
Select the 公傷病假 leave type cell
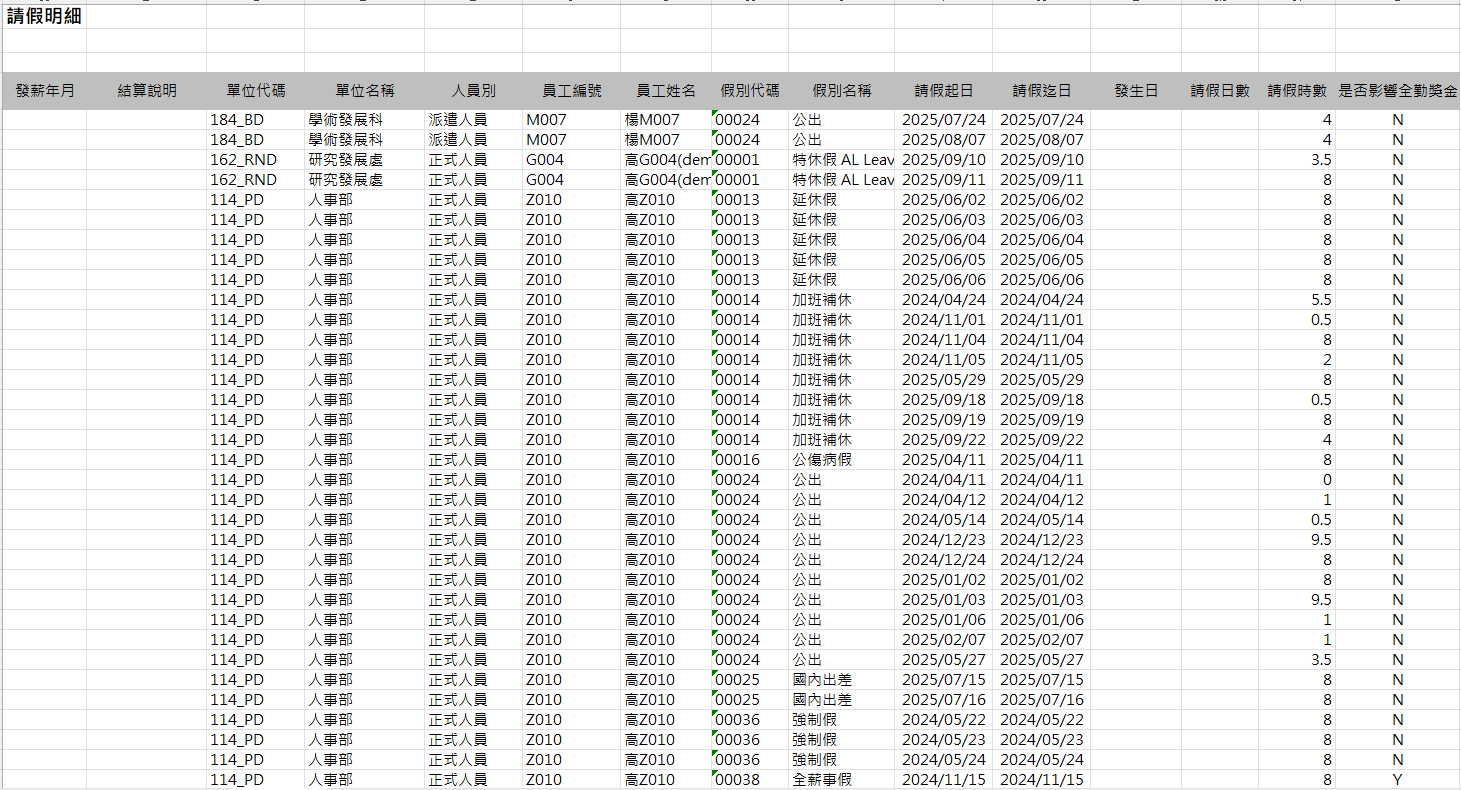coord(822,460)
